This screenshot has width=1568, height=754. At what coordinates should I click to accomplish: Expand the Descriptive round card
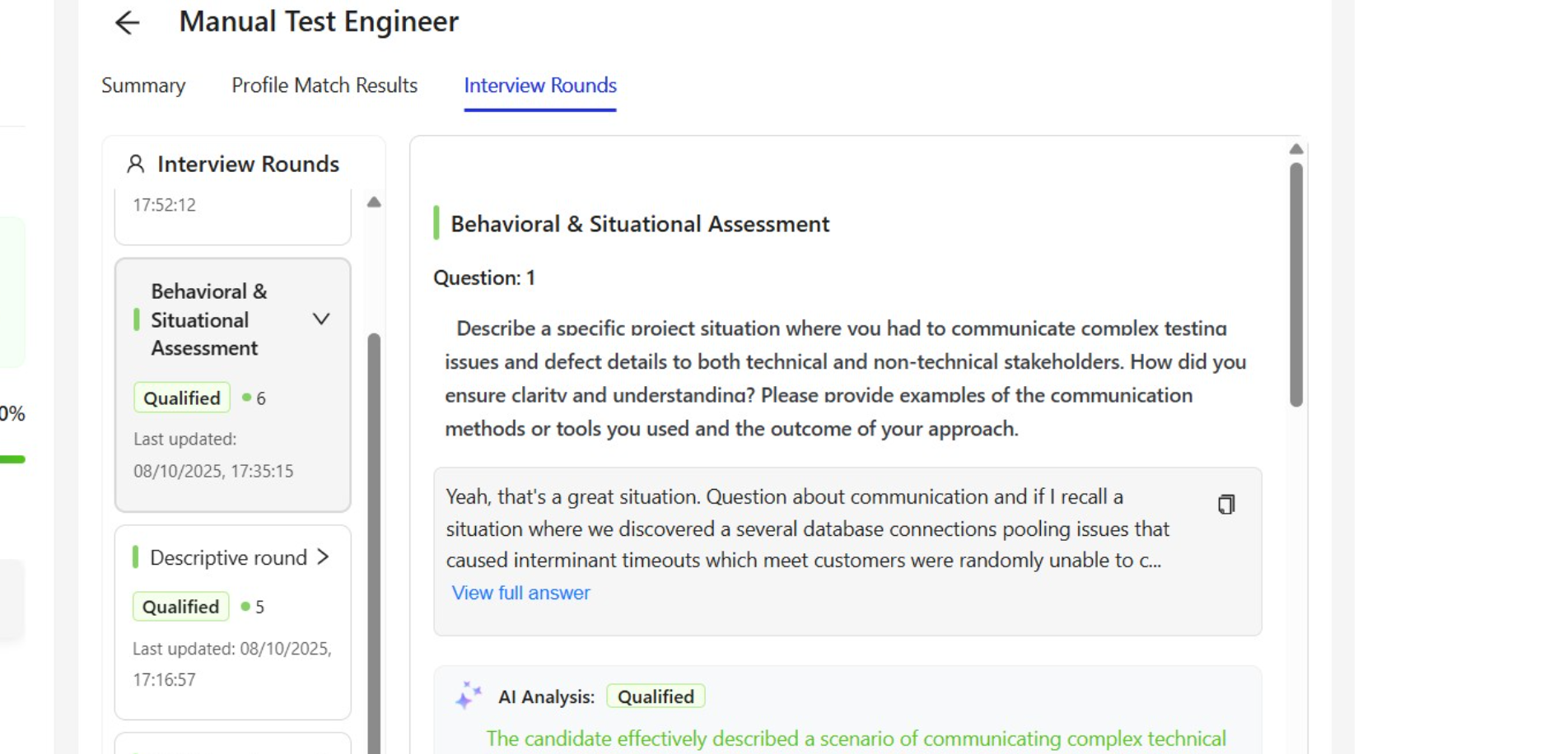[x=323, y=557]
